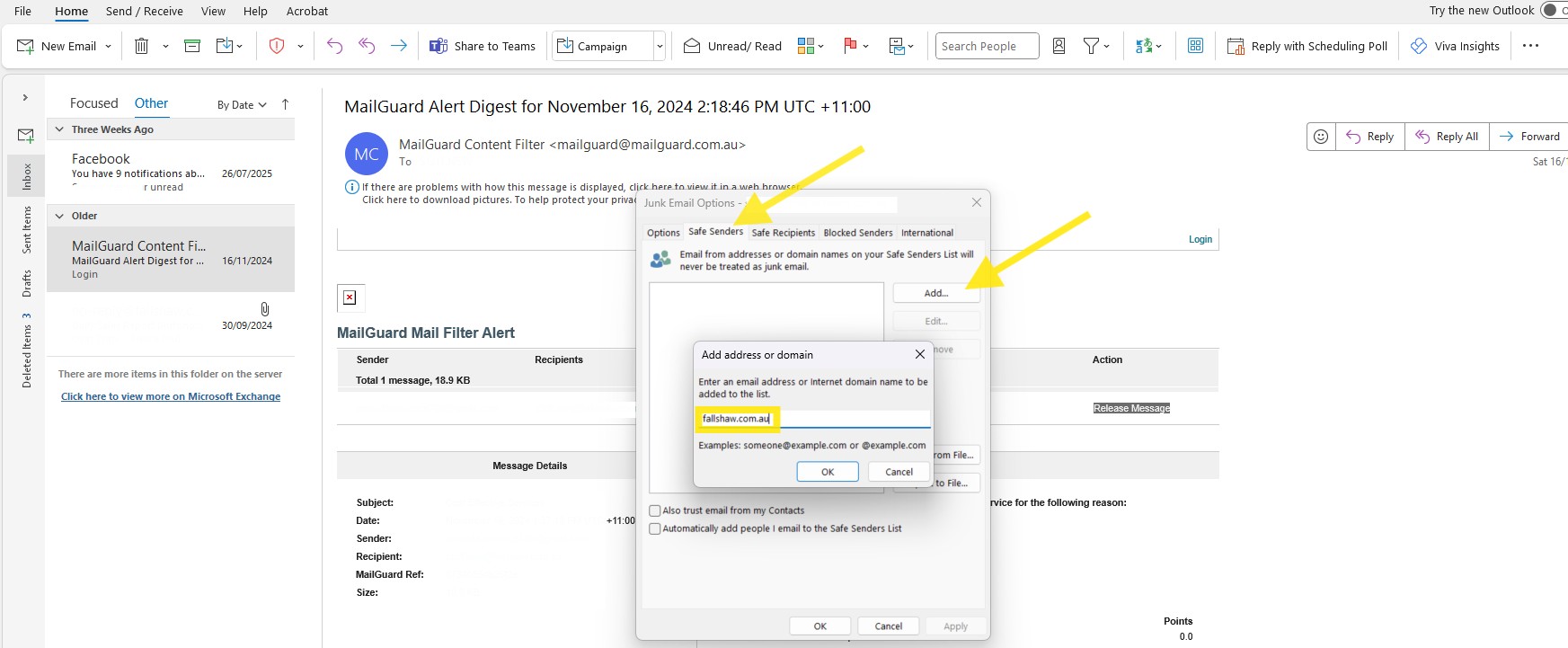Collapse the Three Weeks Ago group
The width and height of the screenshot is (1568, 648).
pos(60,129)
